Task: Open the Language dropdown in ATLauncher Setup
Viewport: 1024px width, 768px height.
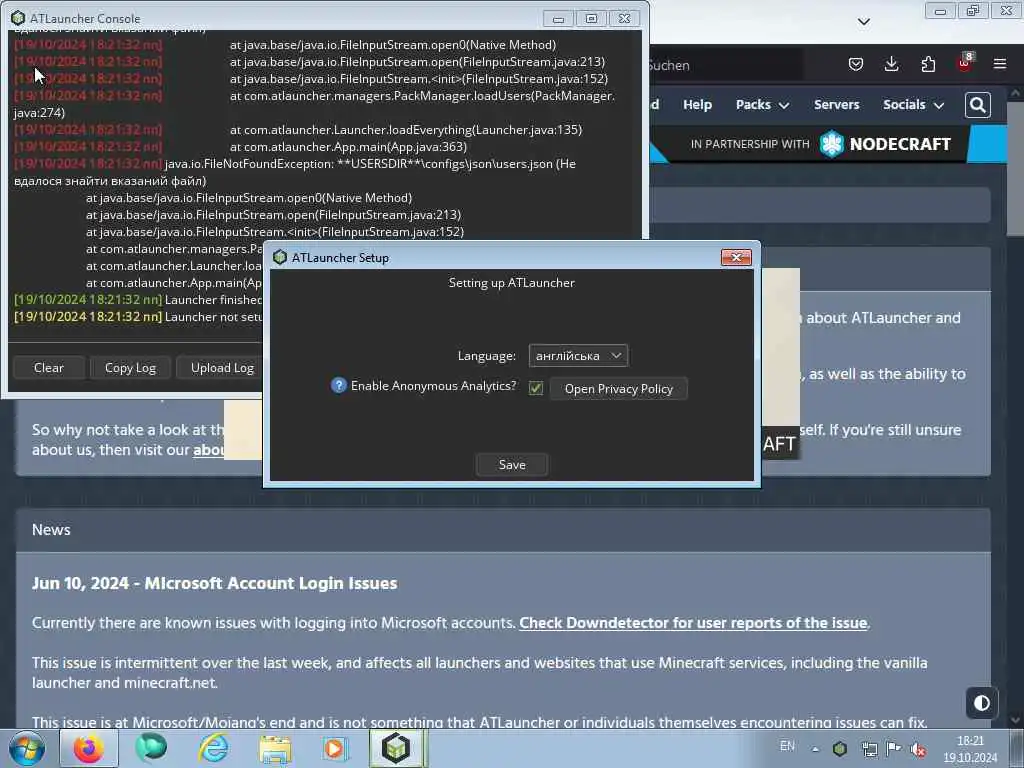Action: click(x=578, y=355)
